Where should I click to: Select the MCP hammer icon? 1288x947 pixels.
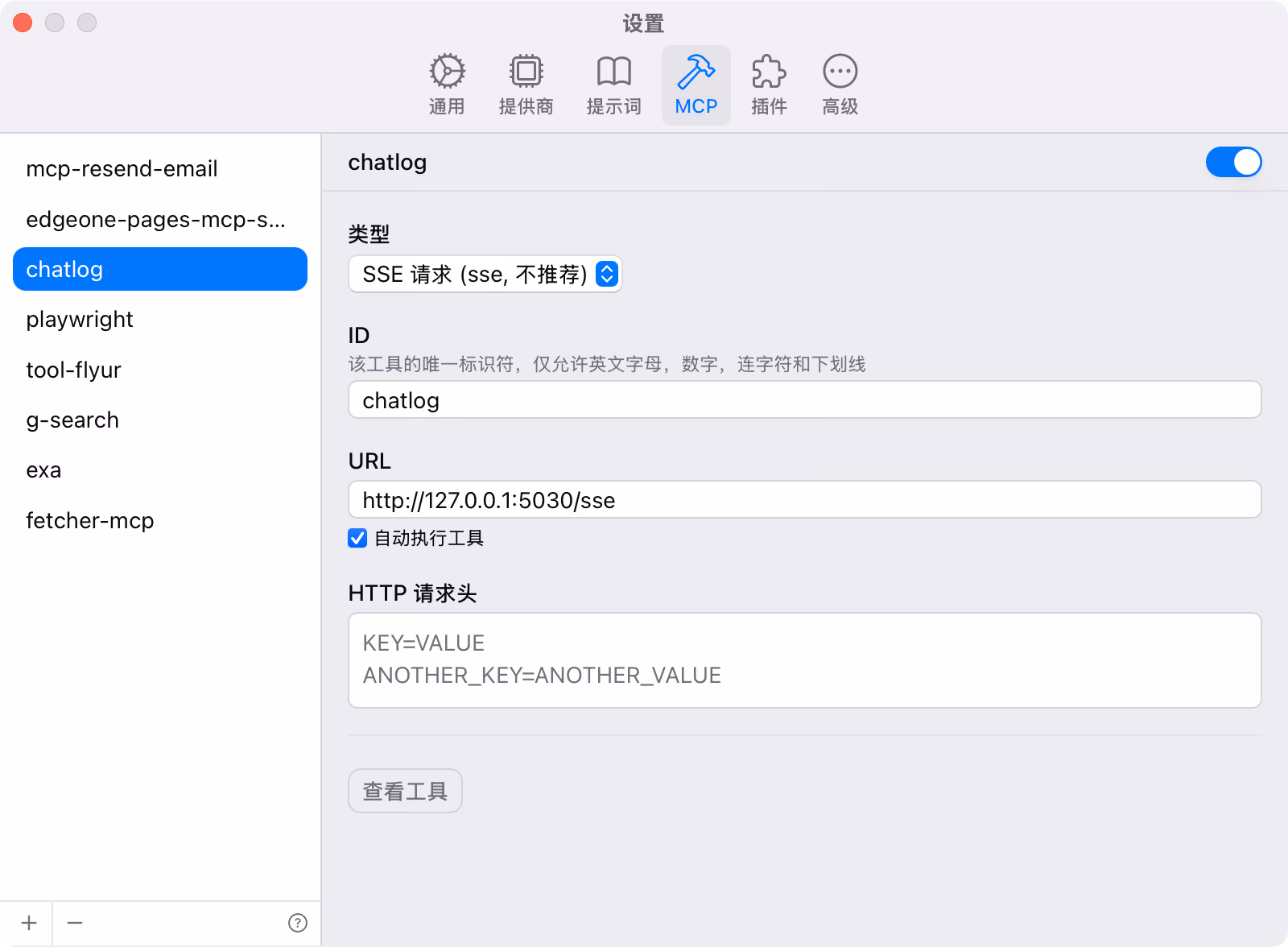pos(696,72)
